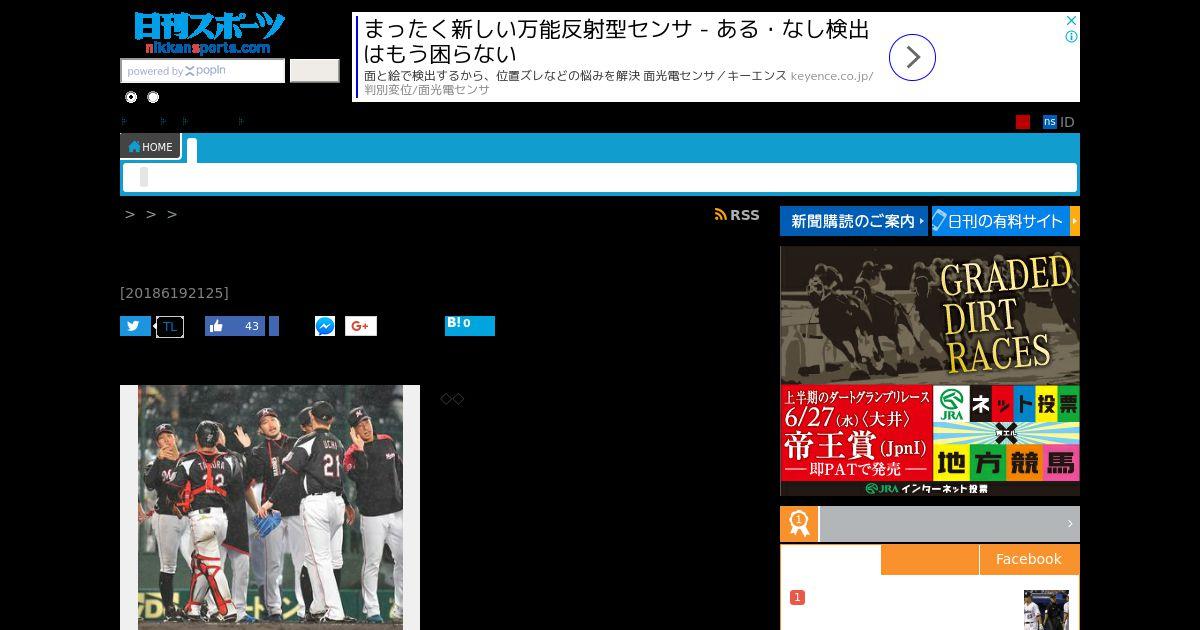Click the GRADED DIRT RACES ad
Viewport: 1200px width, 630px height.
coord(930,316)
